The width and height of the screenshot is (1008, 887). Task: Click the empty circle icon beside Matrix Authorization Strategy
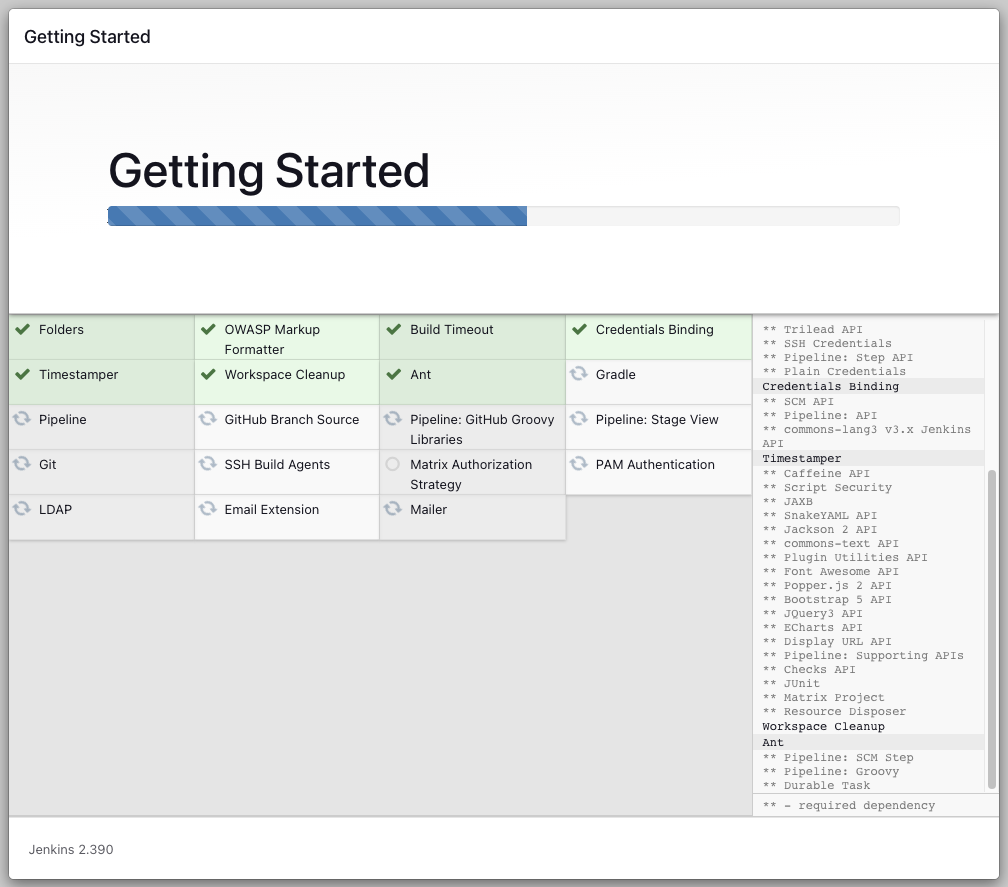(x=393, y=464)
